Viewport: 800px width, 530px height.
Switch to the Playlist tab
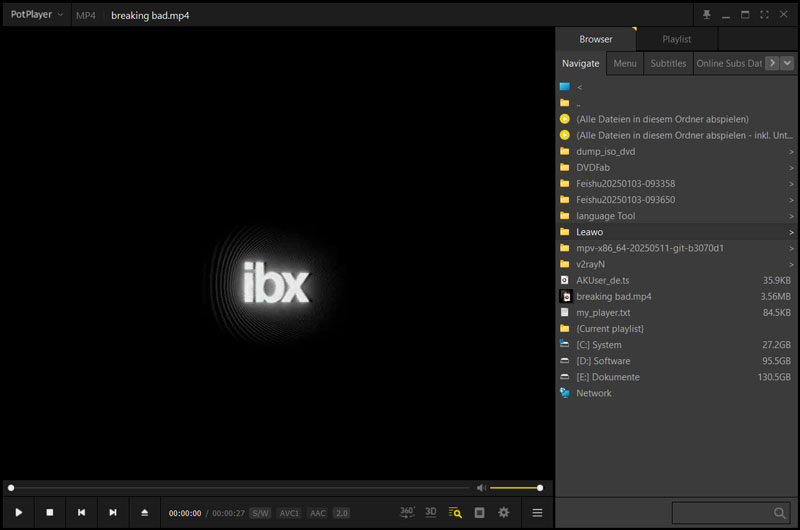(677, 39)
